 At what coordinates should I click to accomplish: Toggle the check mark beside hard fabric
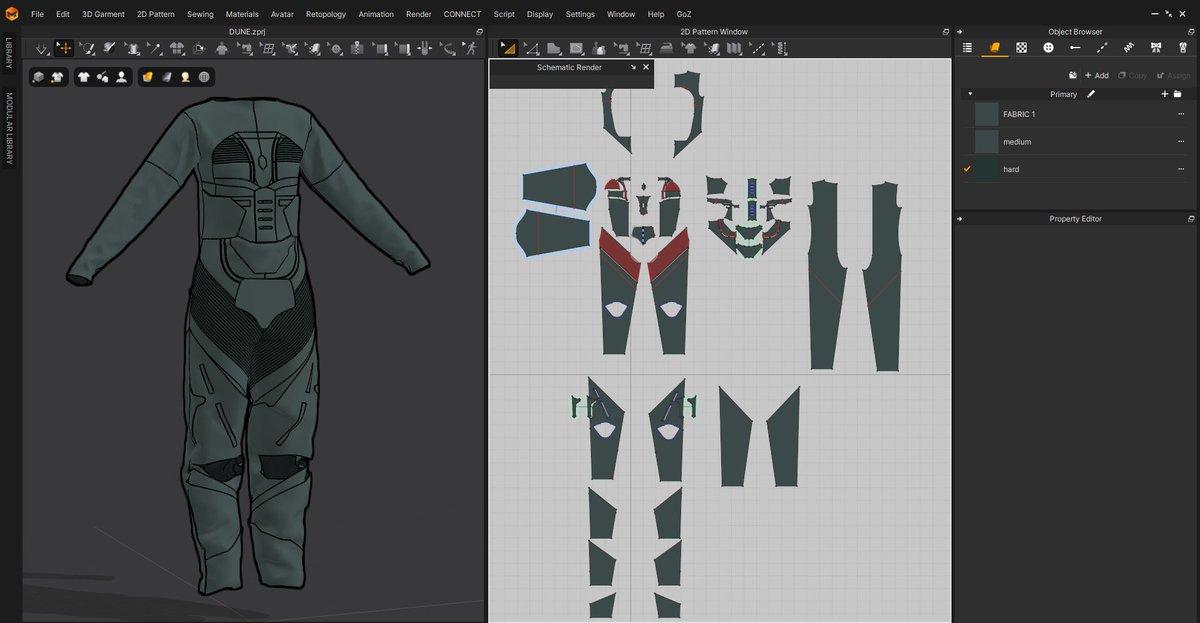coord(967,169)
